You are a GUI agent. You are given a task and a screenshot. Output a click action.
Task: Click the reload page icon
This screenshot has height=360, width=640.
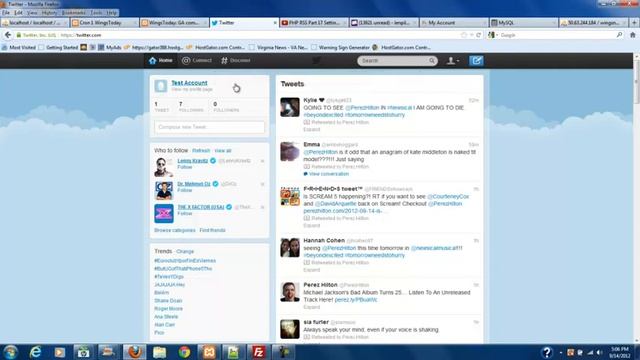(x=478, y=35)
